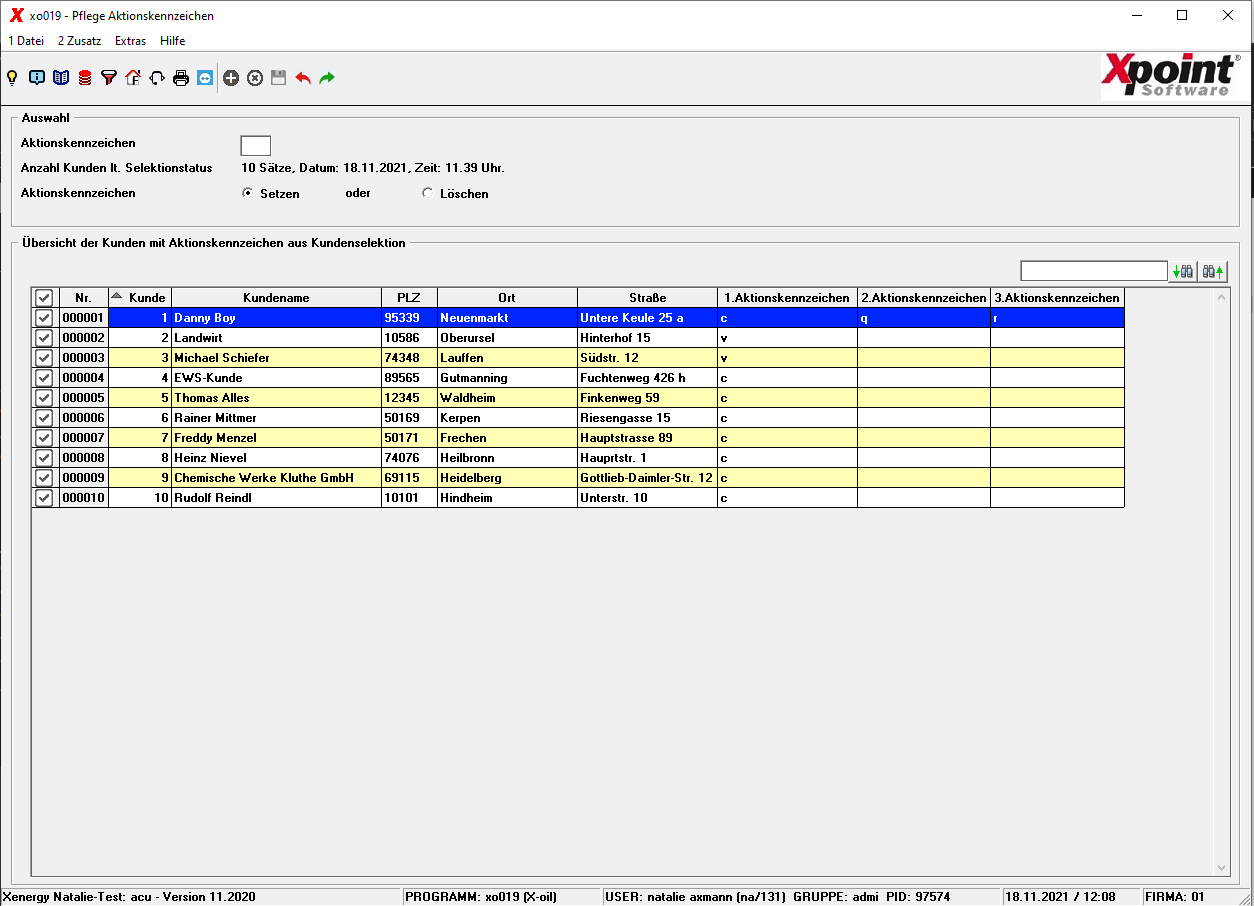Toggle the select-all checkbox in table header
Viewport: 1254px width, 906px height.
(x=44, y=298)
